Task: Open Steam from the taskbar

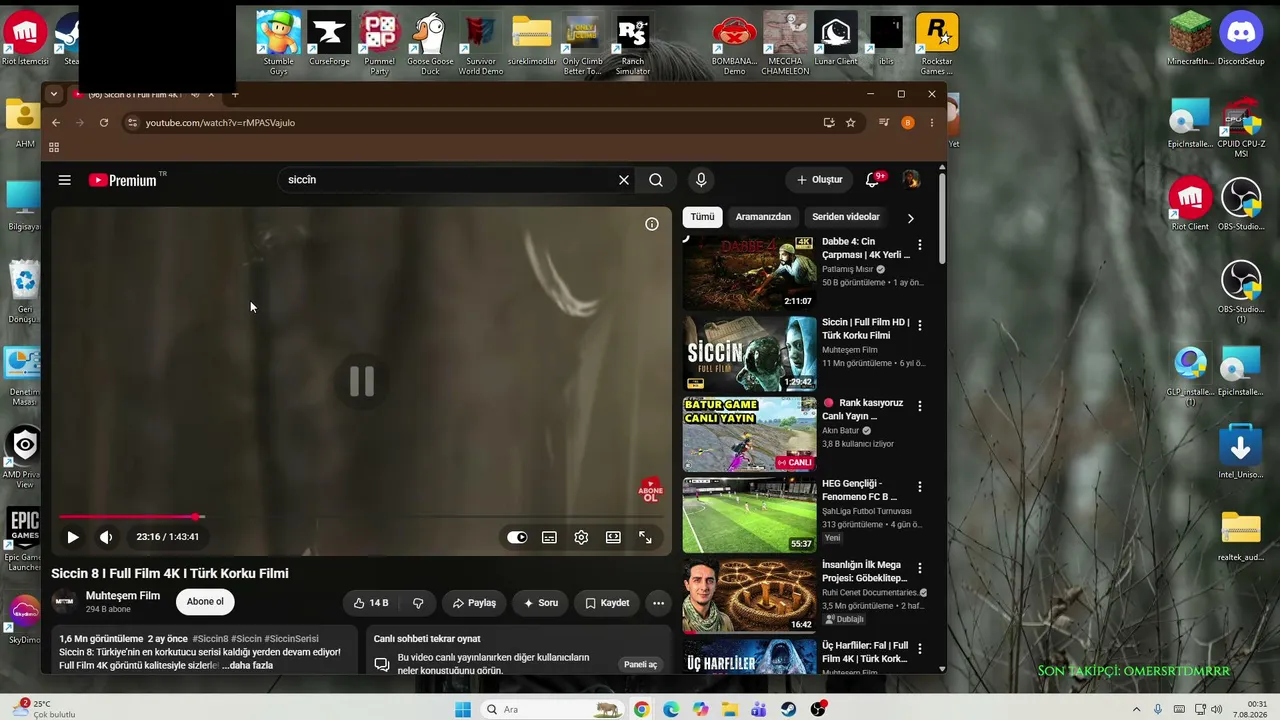Action: coord(789,710)
